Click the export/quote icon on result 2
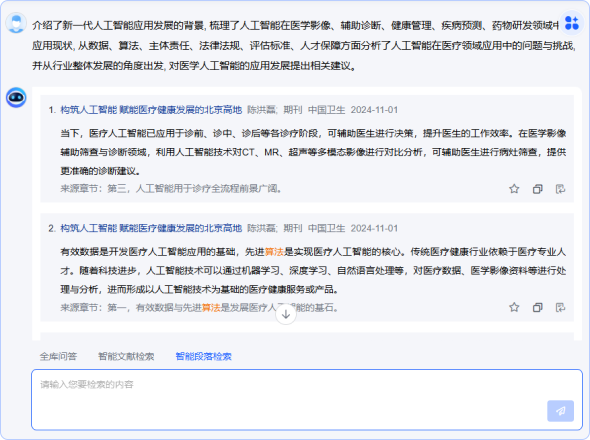The image size is (590, 440). pos(561,308)
